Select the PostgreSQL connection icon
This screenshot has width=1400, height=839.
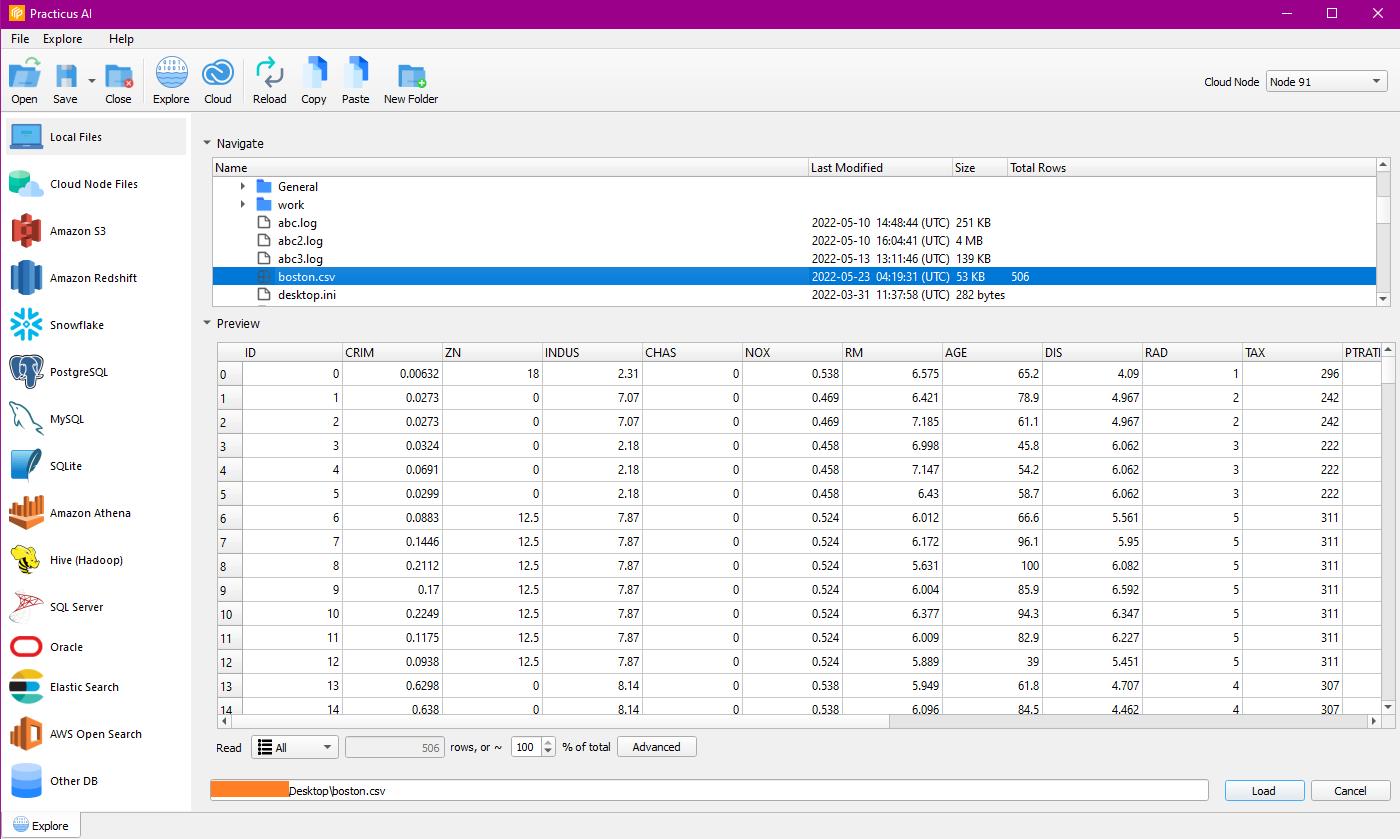[x=26, y=372]
